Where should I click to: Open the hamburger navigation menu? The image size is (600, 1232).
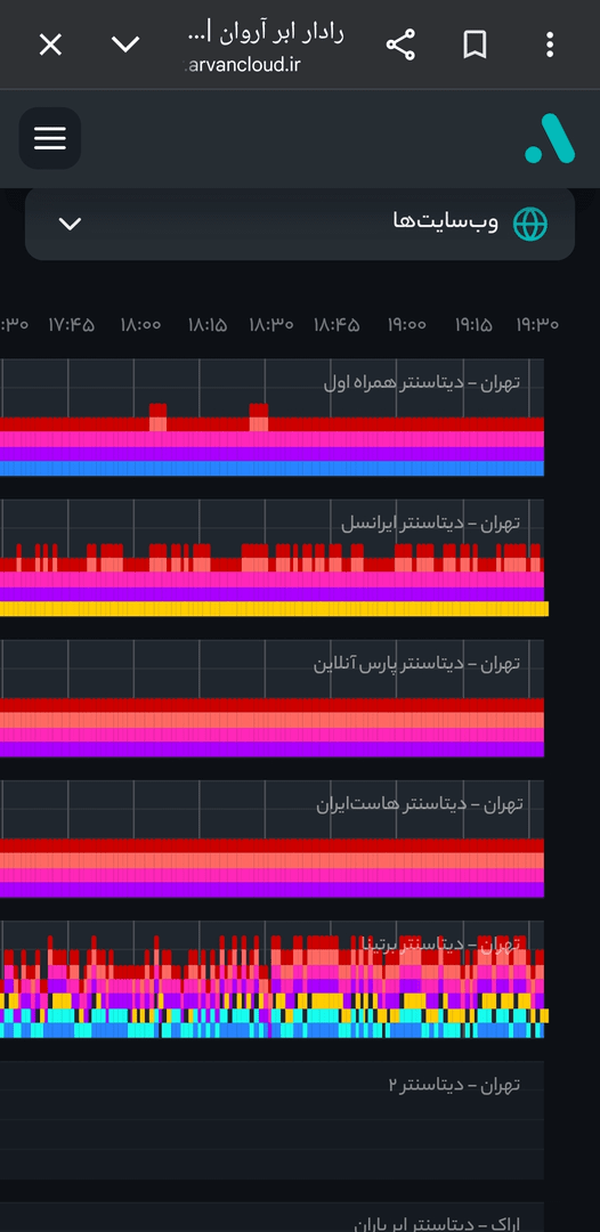50,138
